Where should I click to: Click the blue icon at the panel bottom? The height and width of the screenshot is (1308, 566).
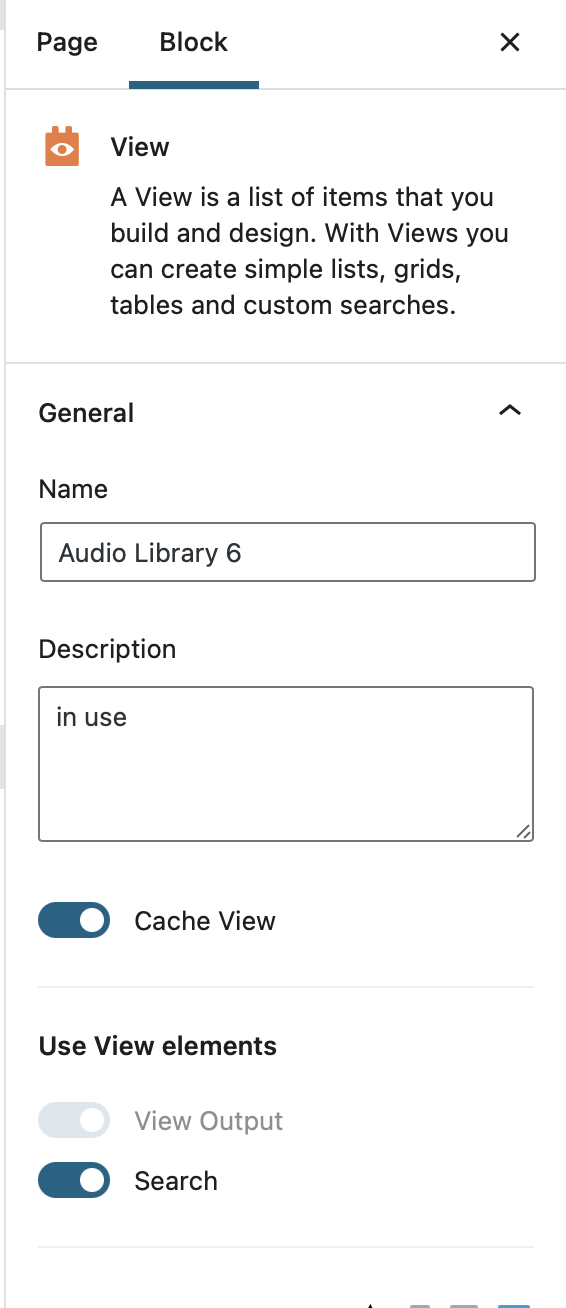(x=514, y=1304)
